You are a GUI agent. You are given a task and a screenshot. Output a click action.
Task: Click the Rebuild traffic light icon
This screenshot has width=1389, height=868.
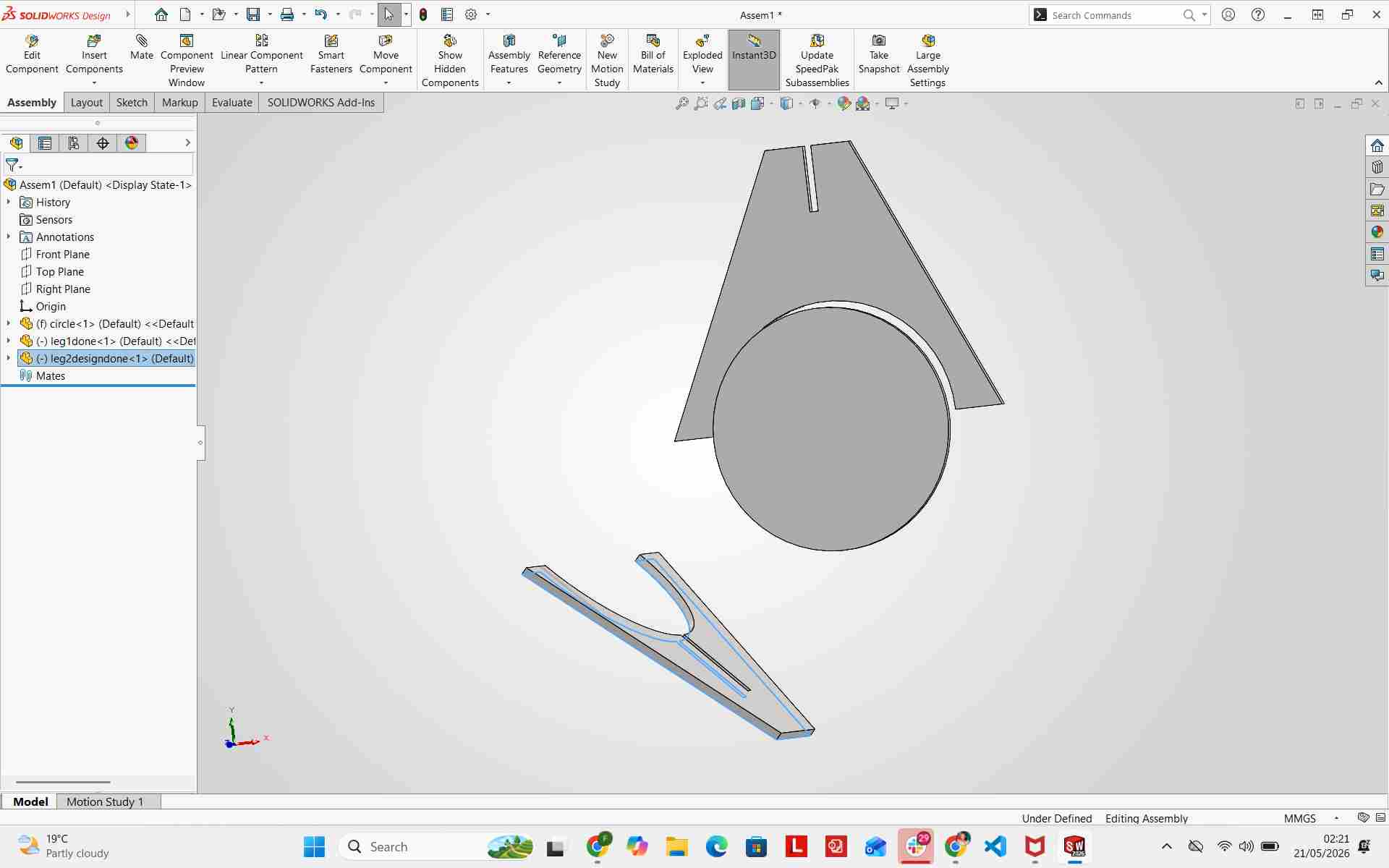point(423,14)
